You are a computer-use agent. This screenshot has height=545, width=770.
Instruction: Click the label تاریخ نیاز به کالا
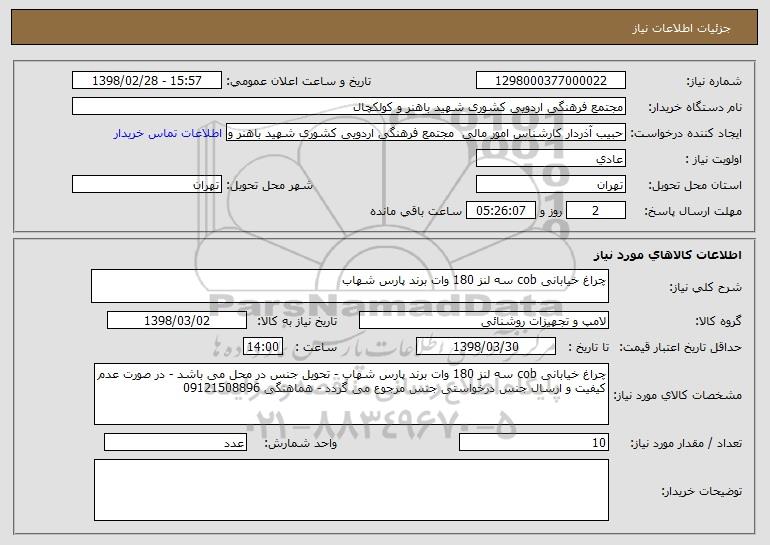[297, 322]
